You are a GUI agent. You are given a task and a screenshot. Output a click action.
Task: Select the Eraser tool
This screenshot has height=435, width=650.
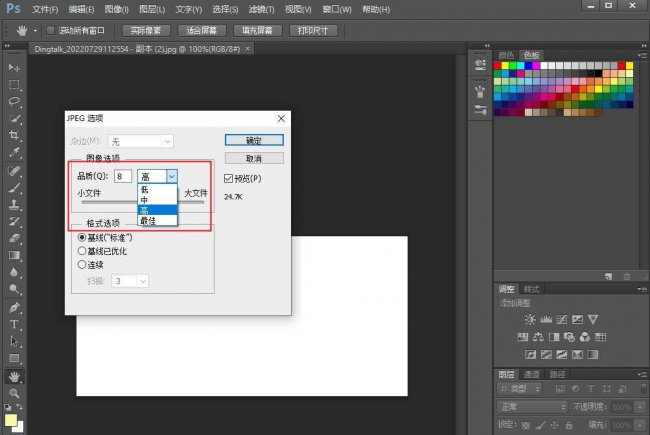[x=14, y=238]
